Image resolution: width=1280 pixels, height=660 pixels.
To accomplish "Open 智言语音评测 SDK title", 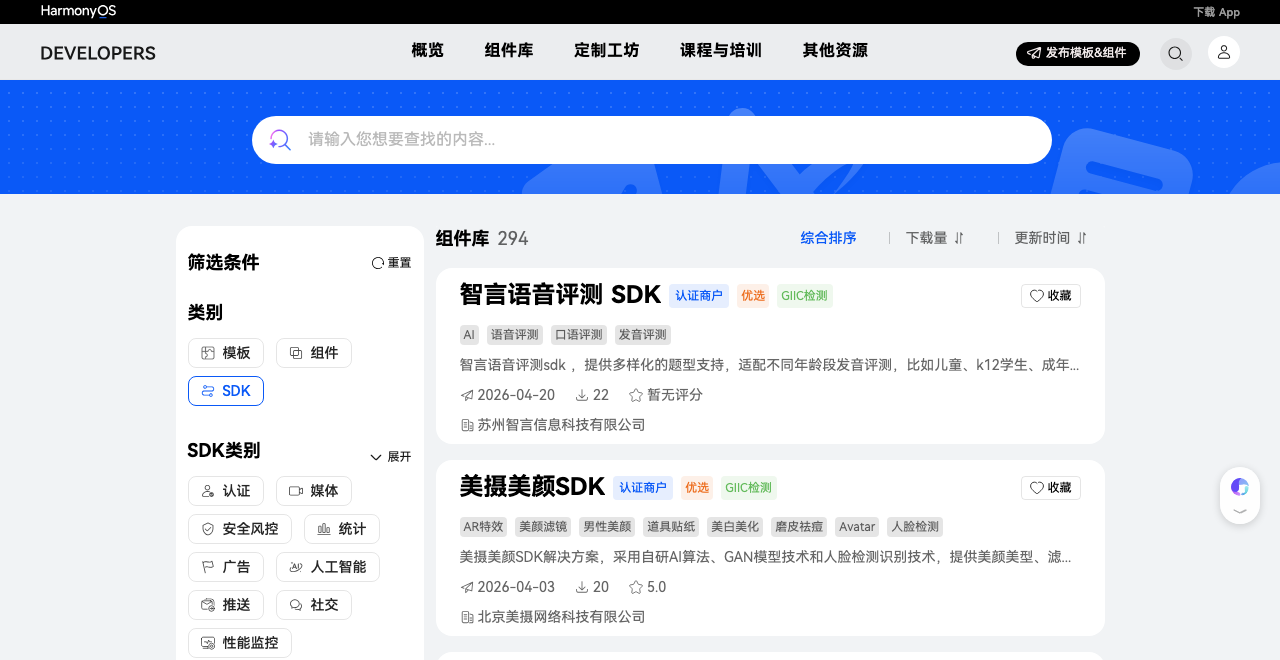I will [560, 295].
